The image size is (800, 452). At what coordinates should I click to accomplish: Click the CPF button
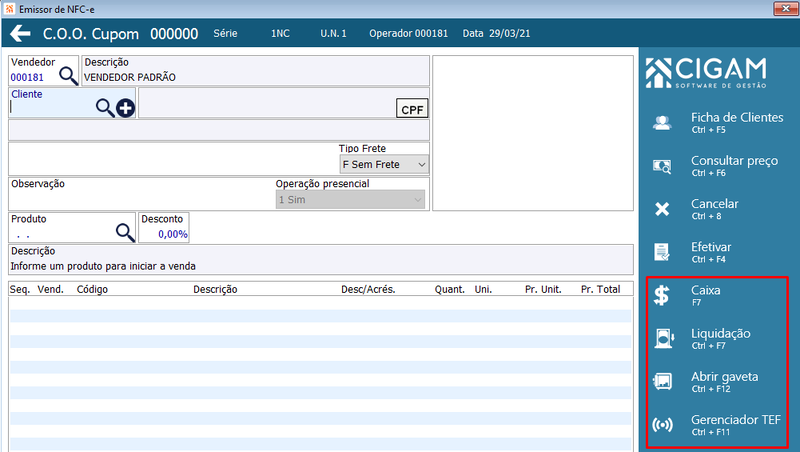pyautogui.click(x=412, y=109)
